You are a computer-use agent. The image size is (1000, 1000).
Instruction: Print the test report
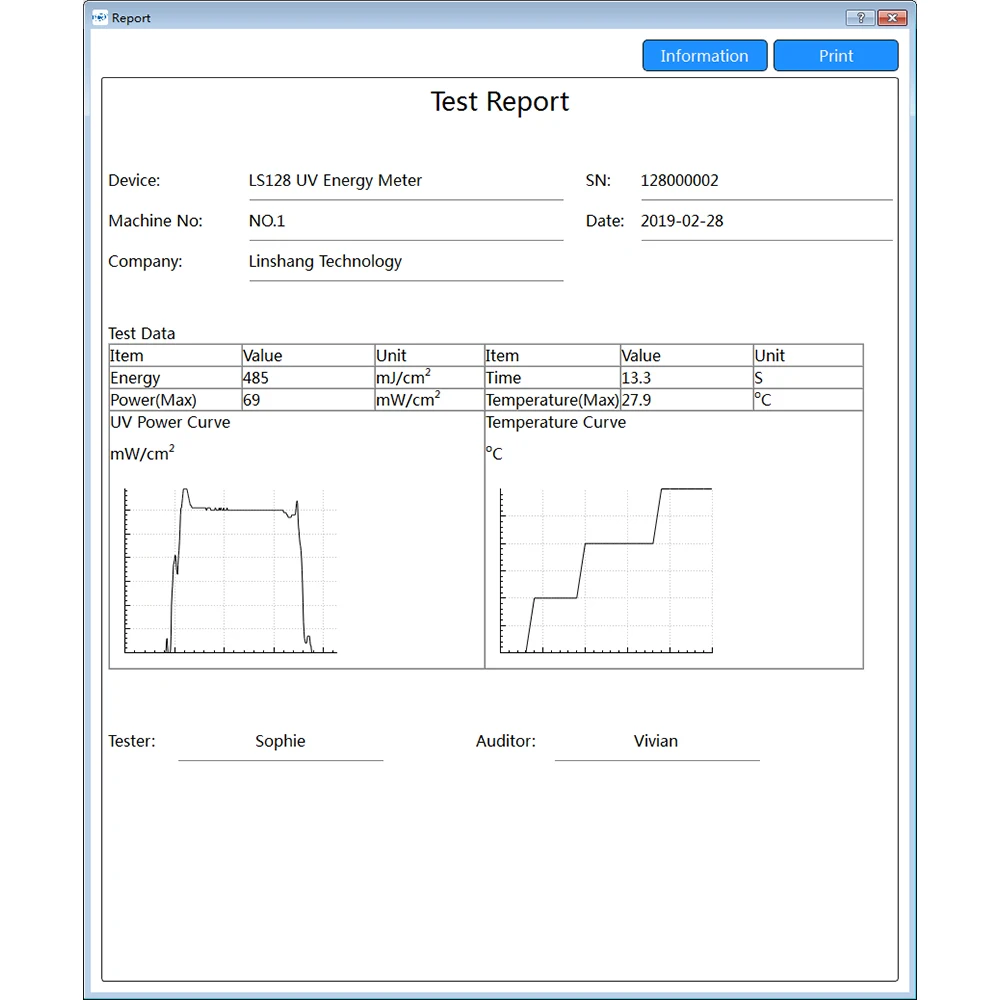(x=835, y=56)
